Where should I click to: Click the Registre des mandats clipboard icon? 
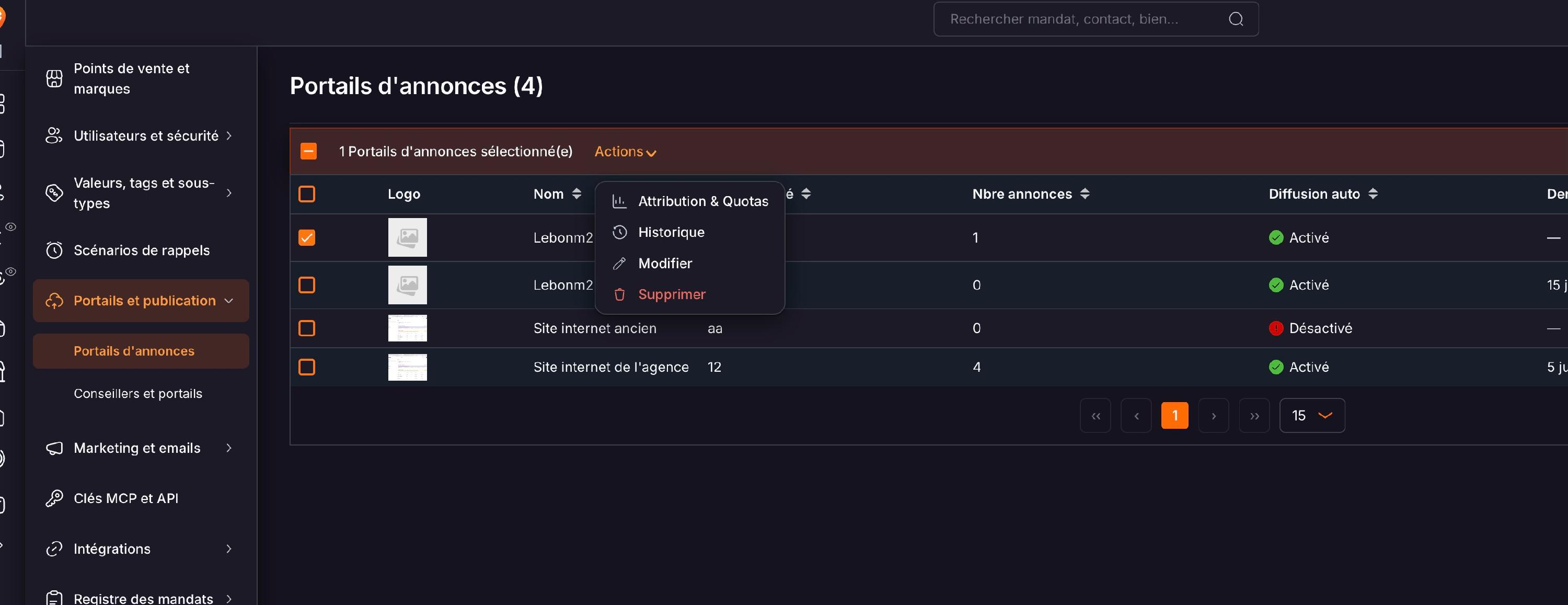click(54, 598)
